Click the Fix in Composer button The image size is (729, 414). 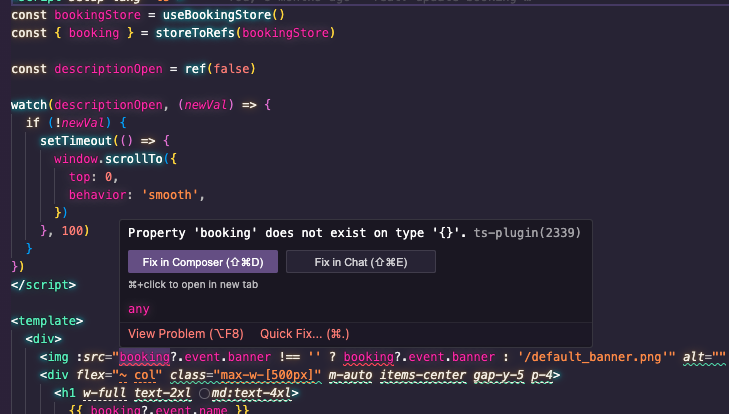coord(203,262)
